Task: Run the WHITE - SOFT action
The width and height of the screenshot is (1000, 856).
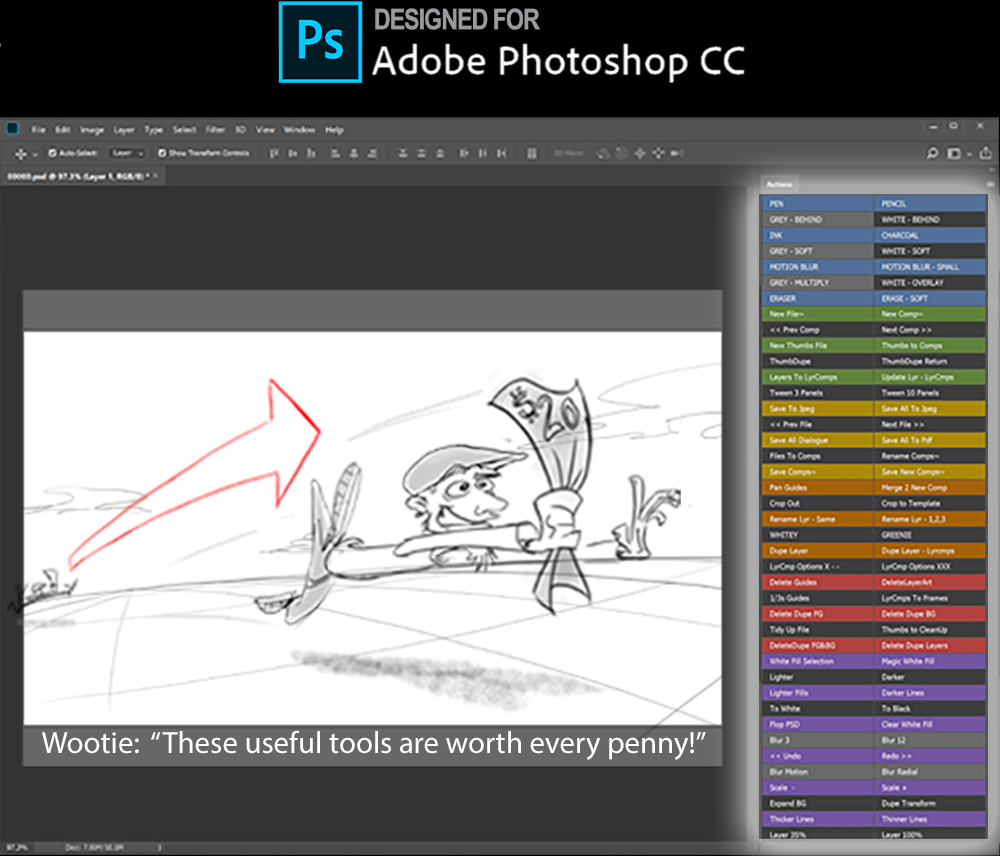Action: coord(930,251)
